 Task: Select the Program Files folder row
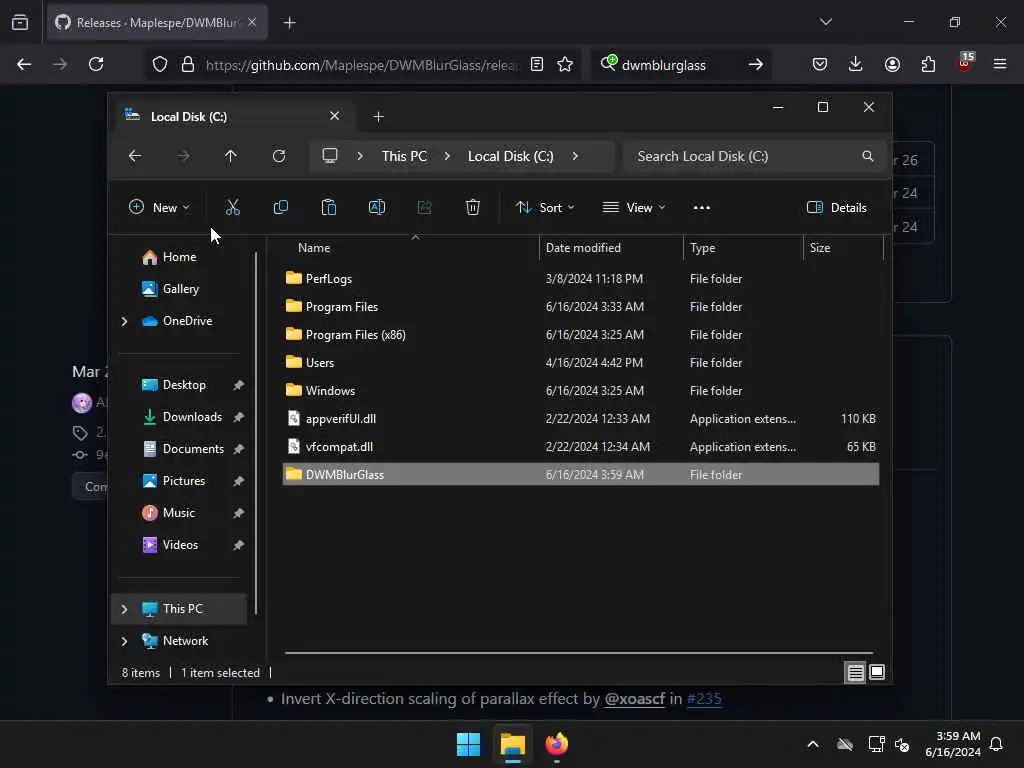[581, 306]
